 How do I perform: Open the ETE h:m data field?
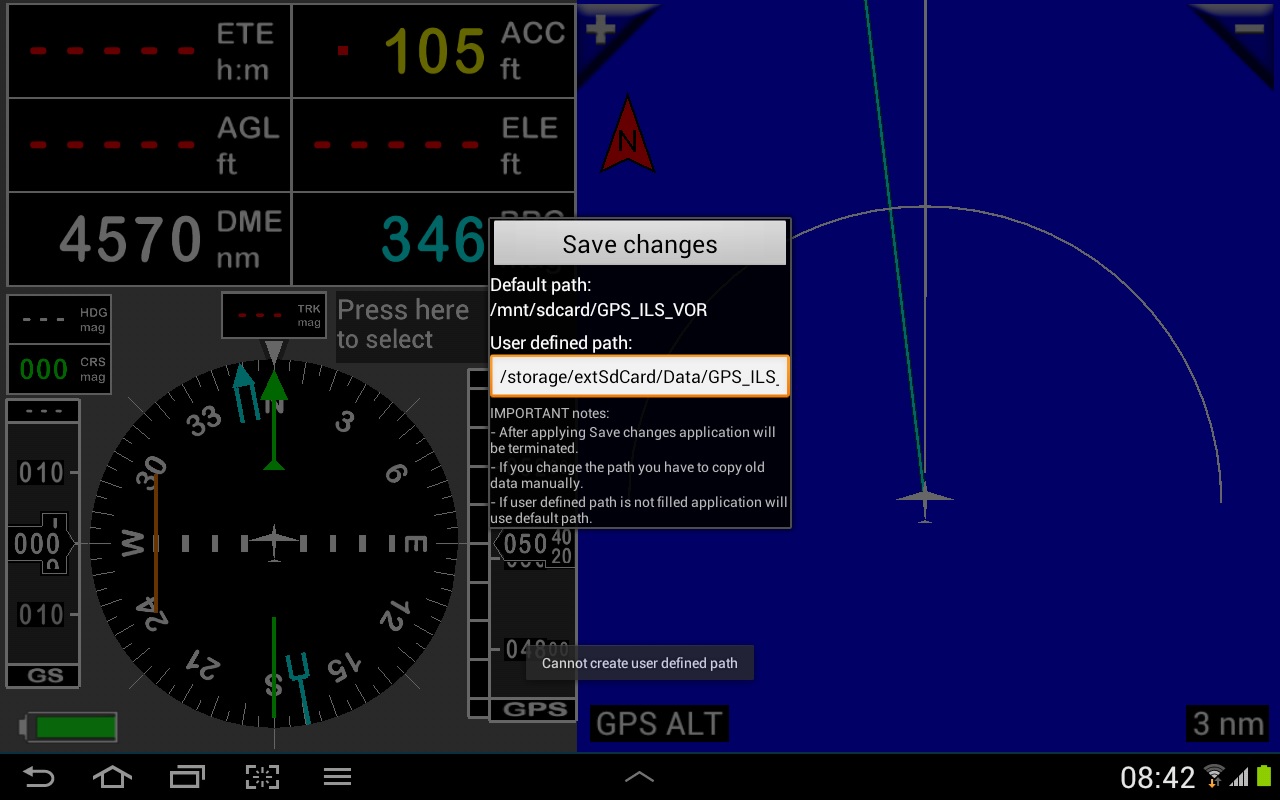[x=150, y=51]
